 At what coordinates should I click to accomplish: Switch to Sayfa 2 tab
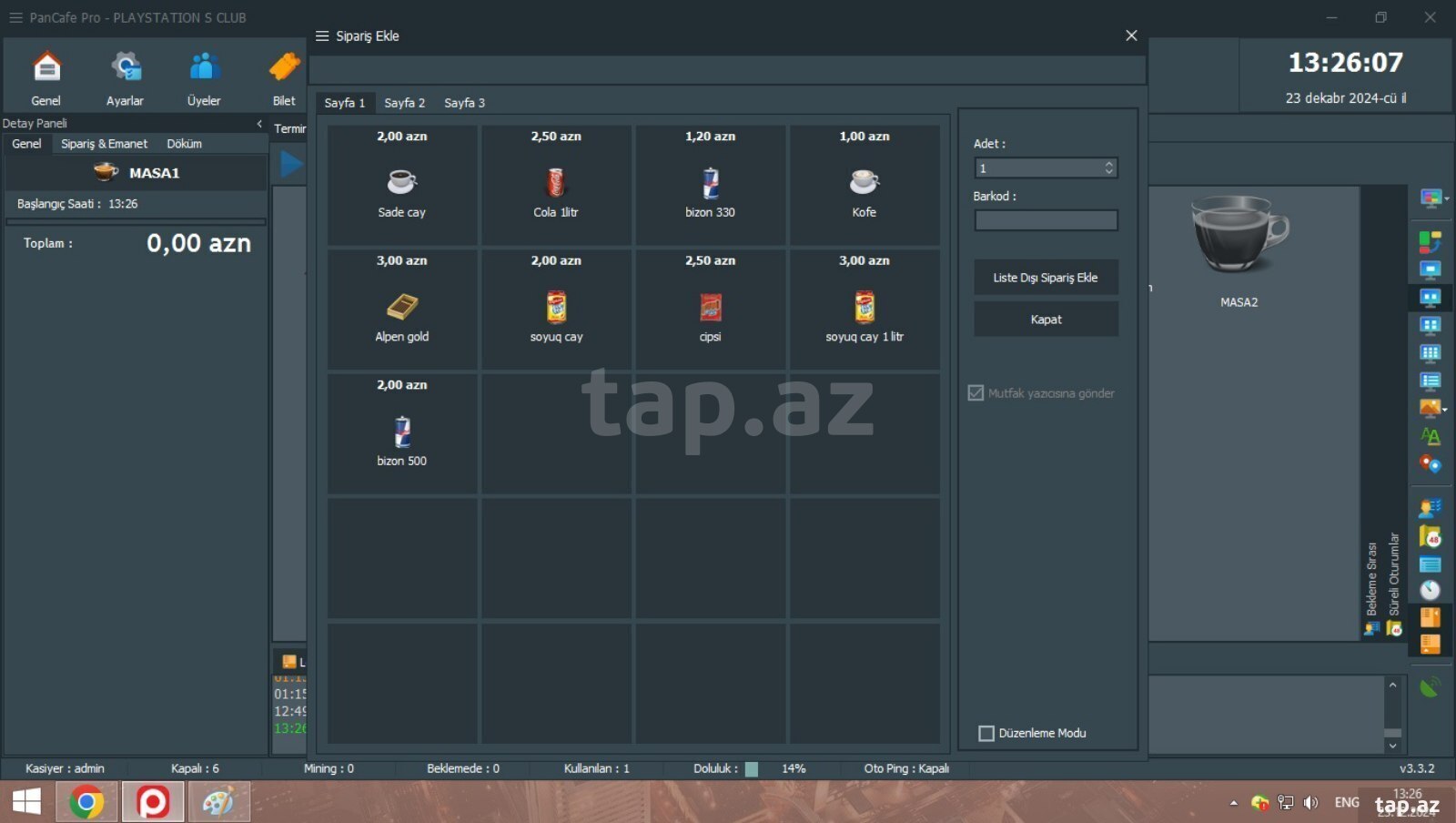(405, 103)
